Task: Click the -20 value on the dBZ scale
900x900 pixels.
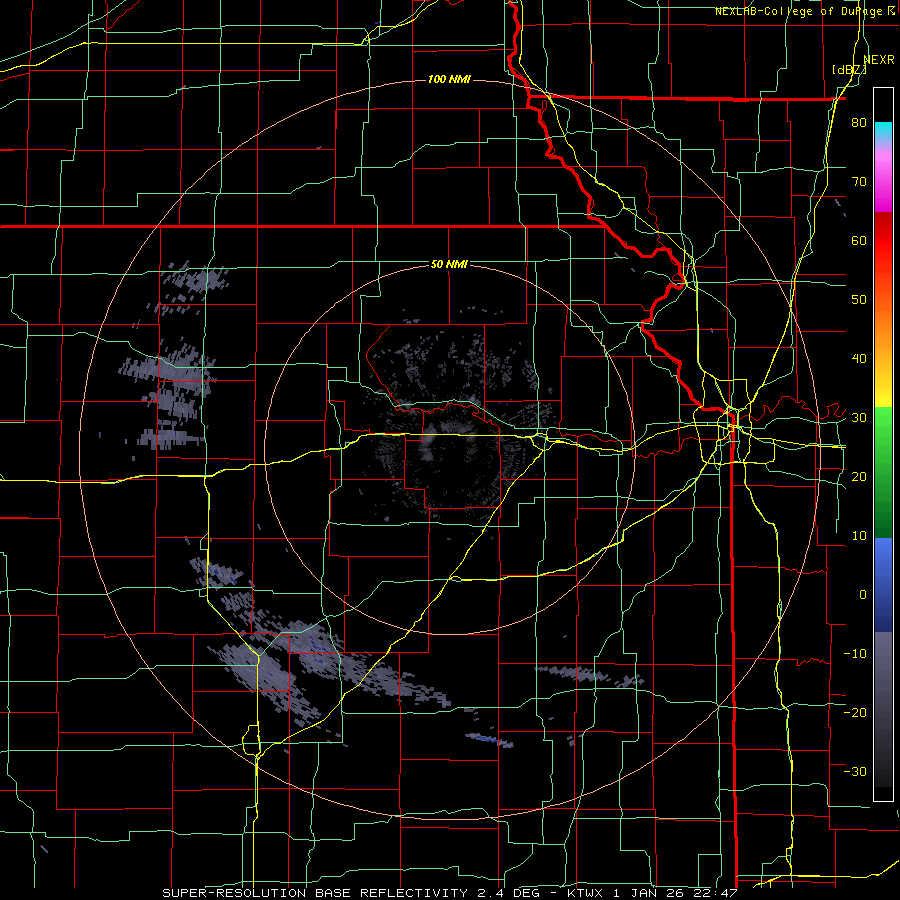Action: (x=855, y=712)
